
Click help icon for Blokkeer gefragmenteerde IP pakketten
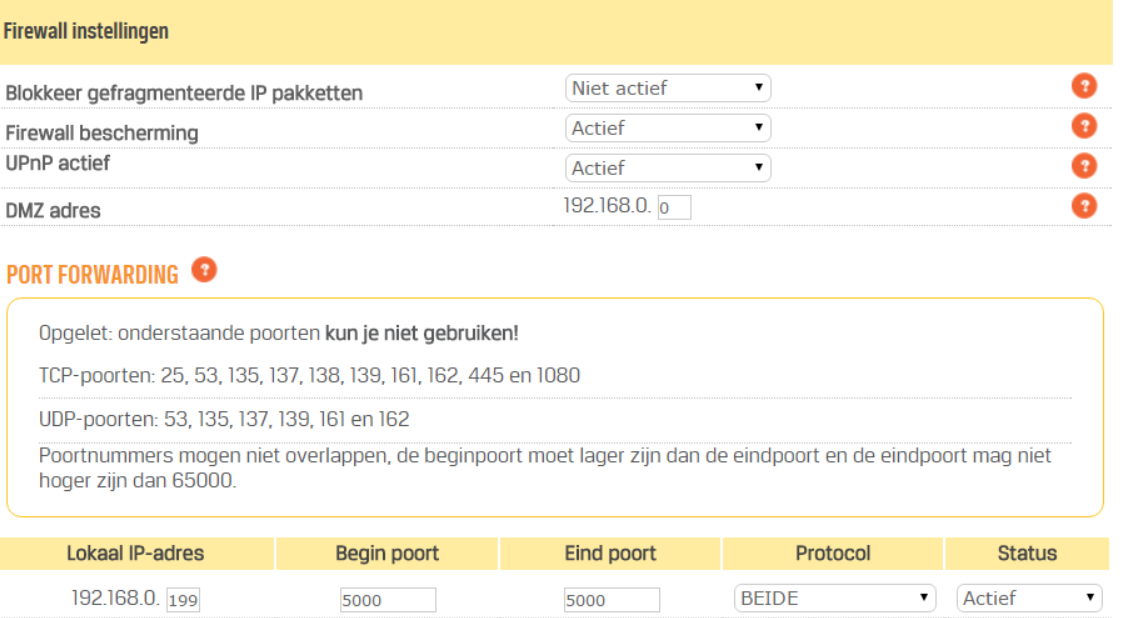[1083, 87]
